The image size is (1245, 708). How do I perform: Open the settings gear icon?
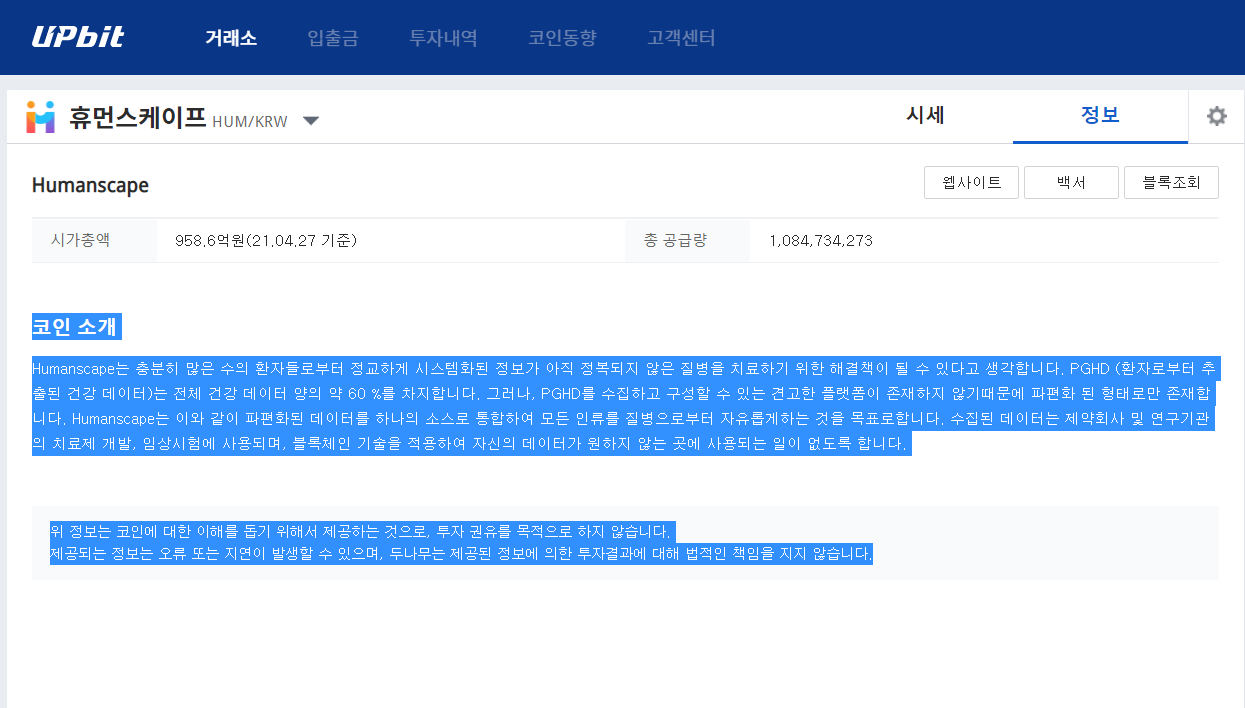[x=1216, y=116]
